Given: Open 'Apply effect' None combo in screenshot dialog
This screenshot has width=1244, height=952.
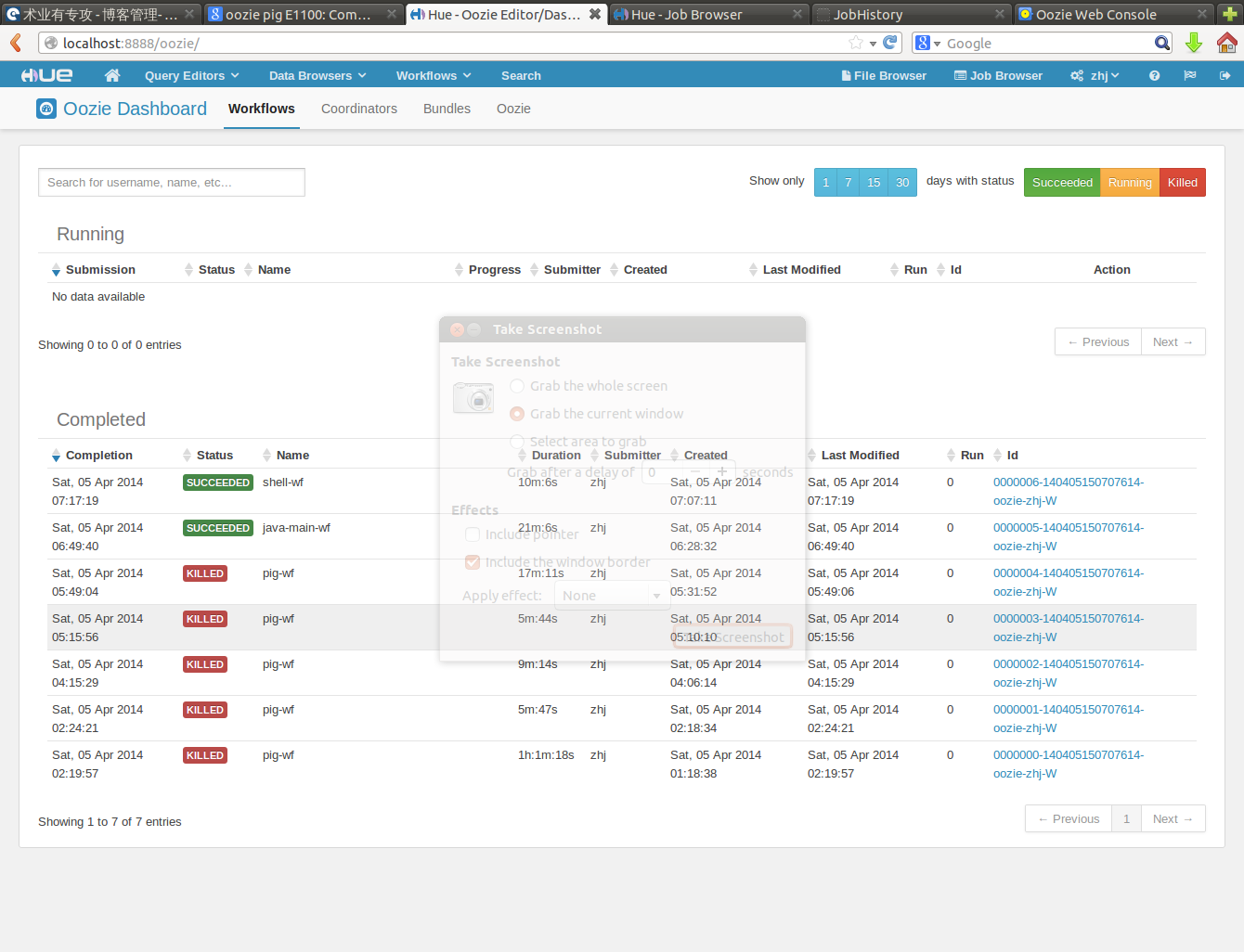Looking at the screenshot, I should coord(612,596).
